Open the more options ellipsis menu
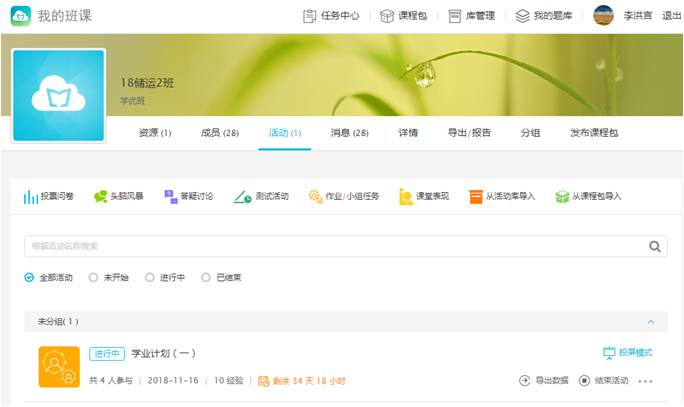684x407 pixels. (x=645, y=381)
